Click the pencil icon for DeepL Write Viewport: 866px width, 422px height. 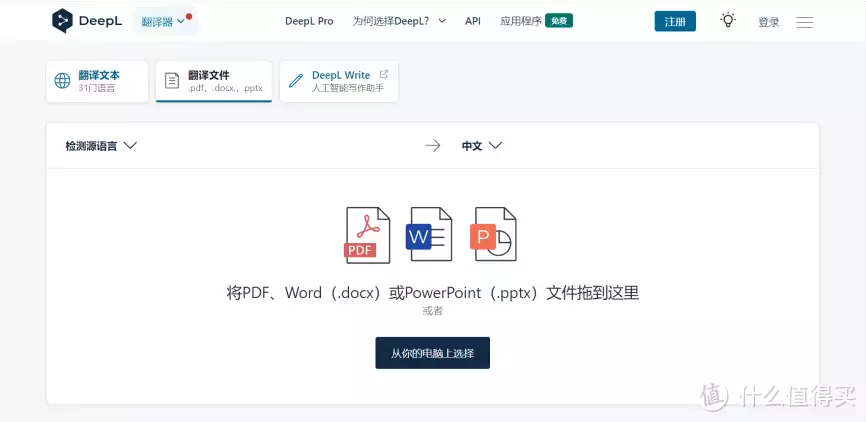click(296, 81)
